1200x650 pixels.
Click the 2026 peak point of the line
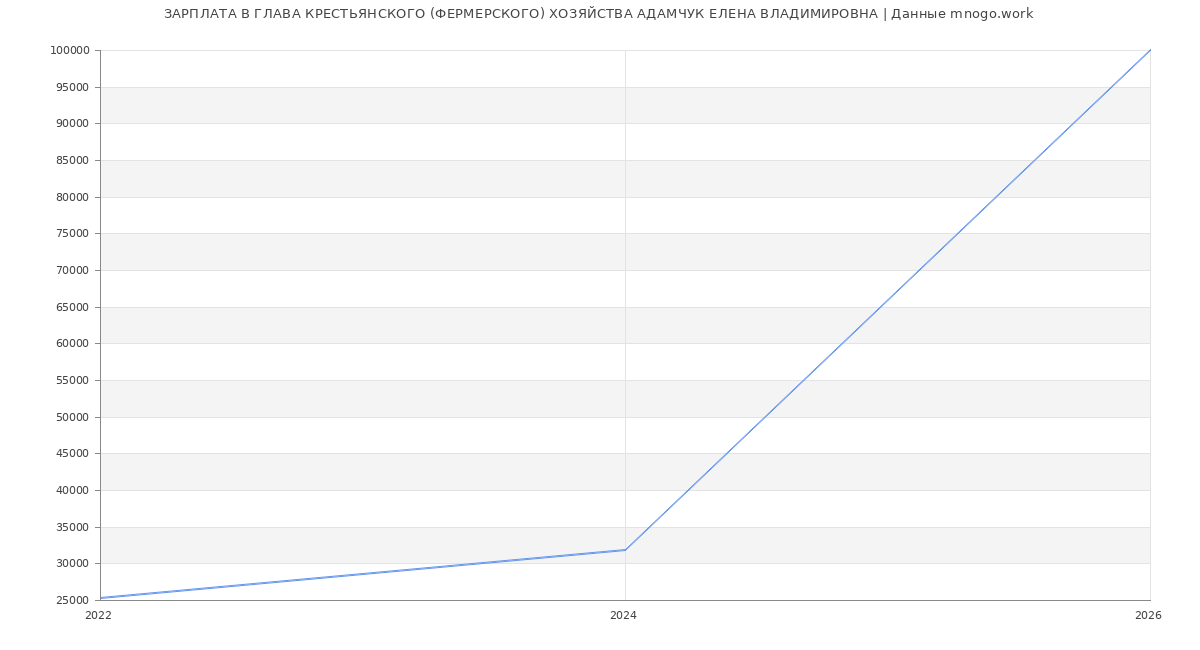pos(1150,50)
